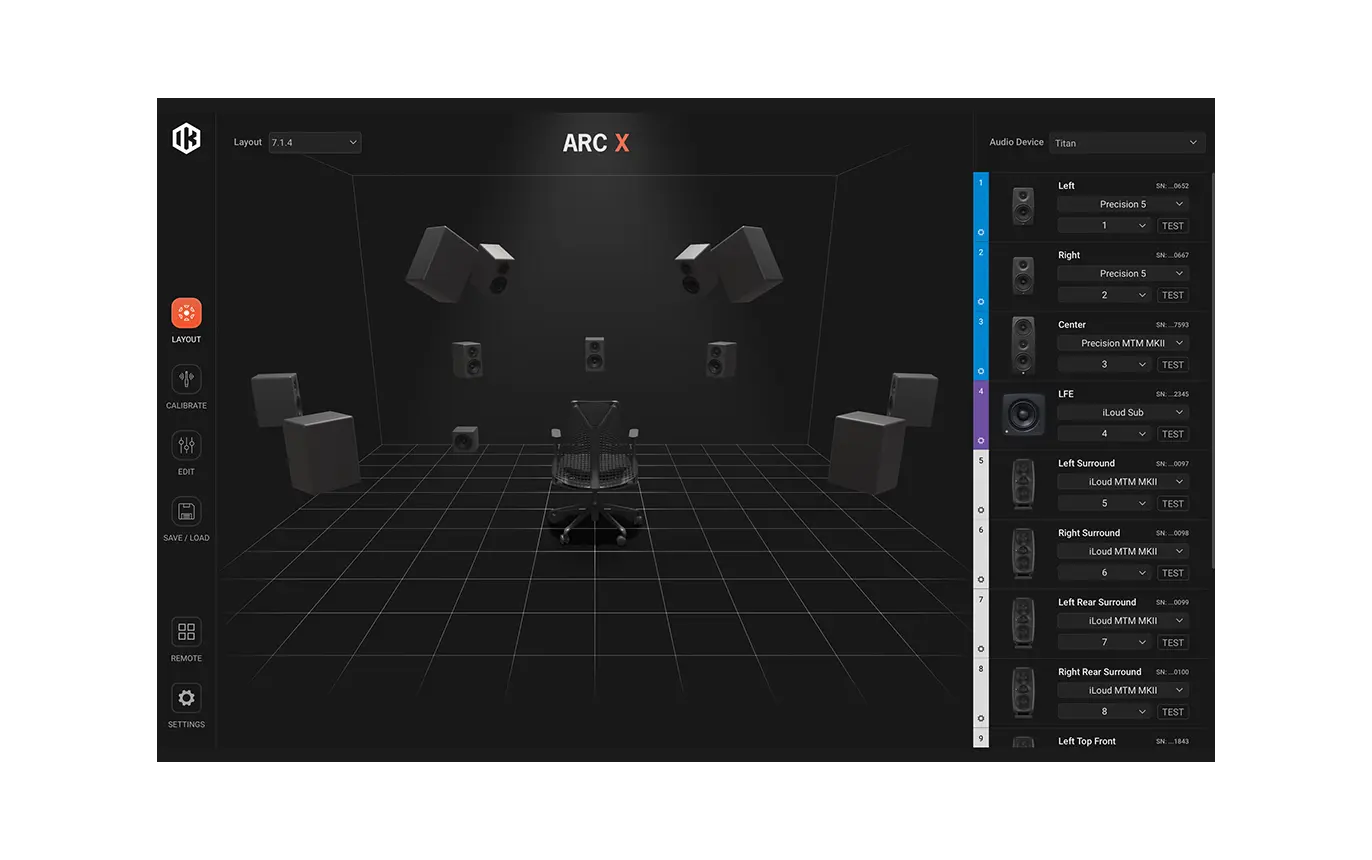
Task: Open the Right Rear Surround model dropdown
Action: [1123, 690]
